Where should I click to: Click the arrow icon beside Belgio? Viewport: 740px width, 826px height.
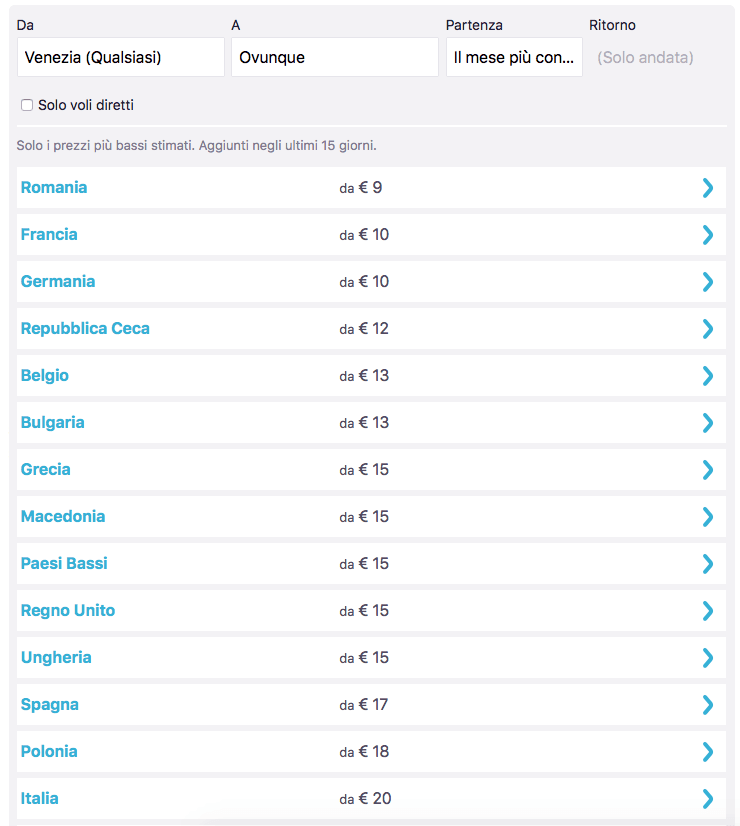(708, 376)
